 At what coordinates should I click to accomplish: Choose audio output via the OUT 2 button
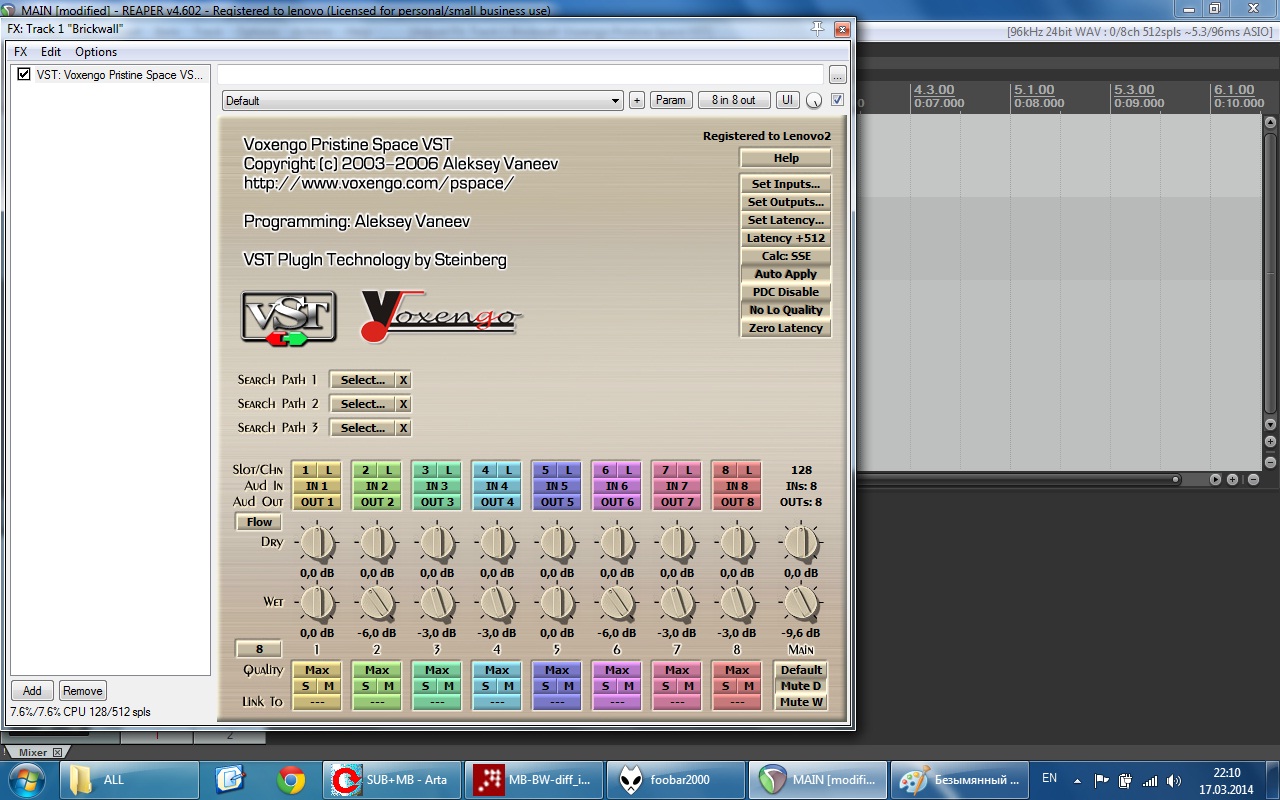point(377,502)
